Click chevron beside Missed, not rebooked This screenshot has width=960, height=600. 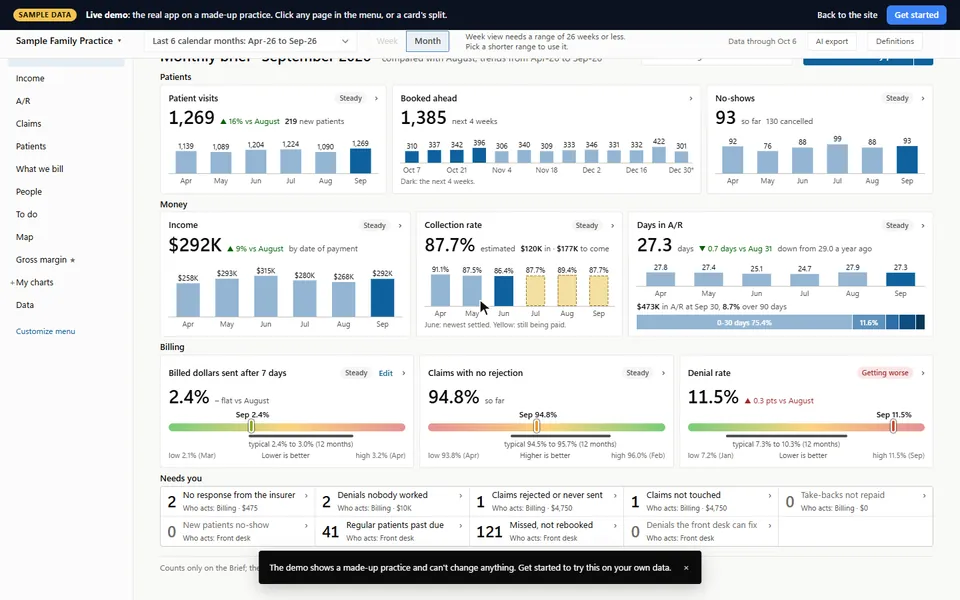coord(615,525)
